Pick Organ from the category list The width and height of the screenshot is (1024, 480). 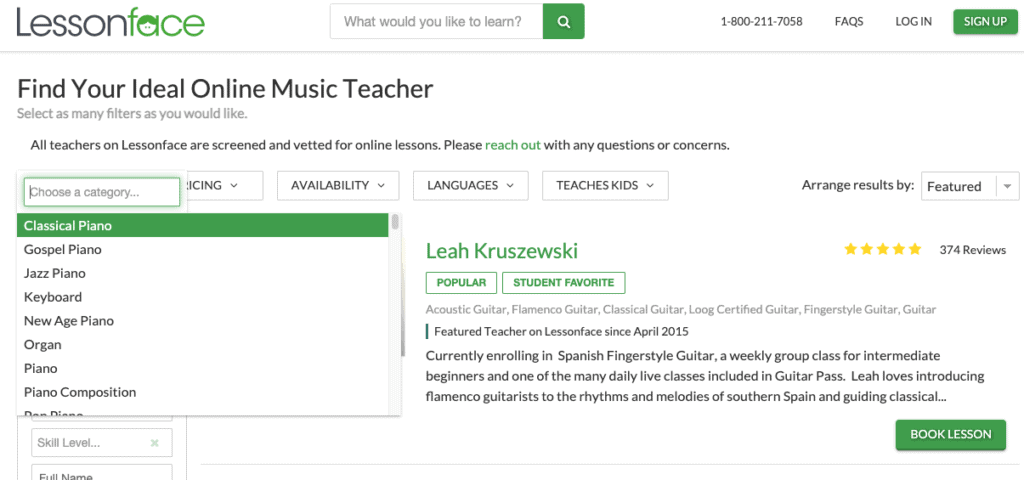point(202,345)
